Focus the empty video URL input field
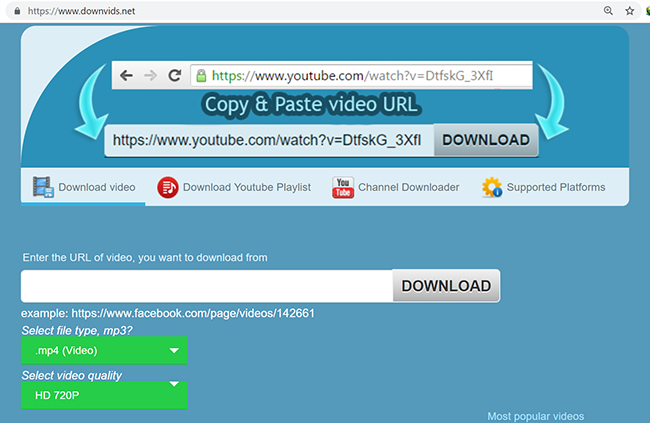Screen dimensions: 650x423 pyautogui.click(x=206, y=286)
